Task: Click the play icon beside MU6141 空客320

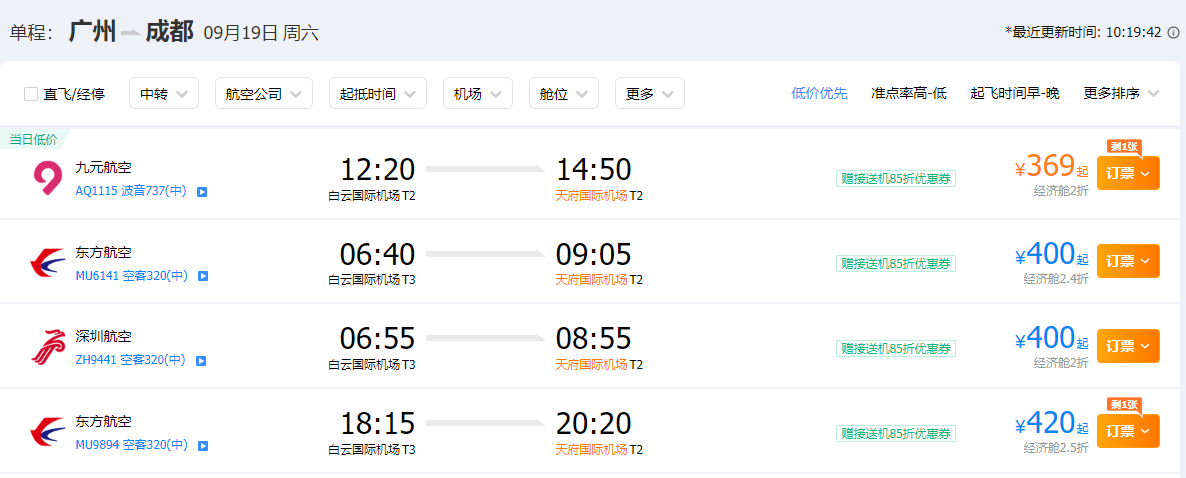Action: [x=202, y=277]
